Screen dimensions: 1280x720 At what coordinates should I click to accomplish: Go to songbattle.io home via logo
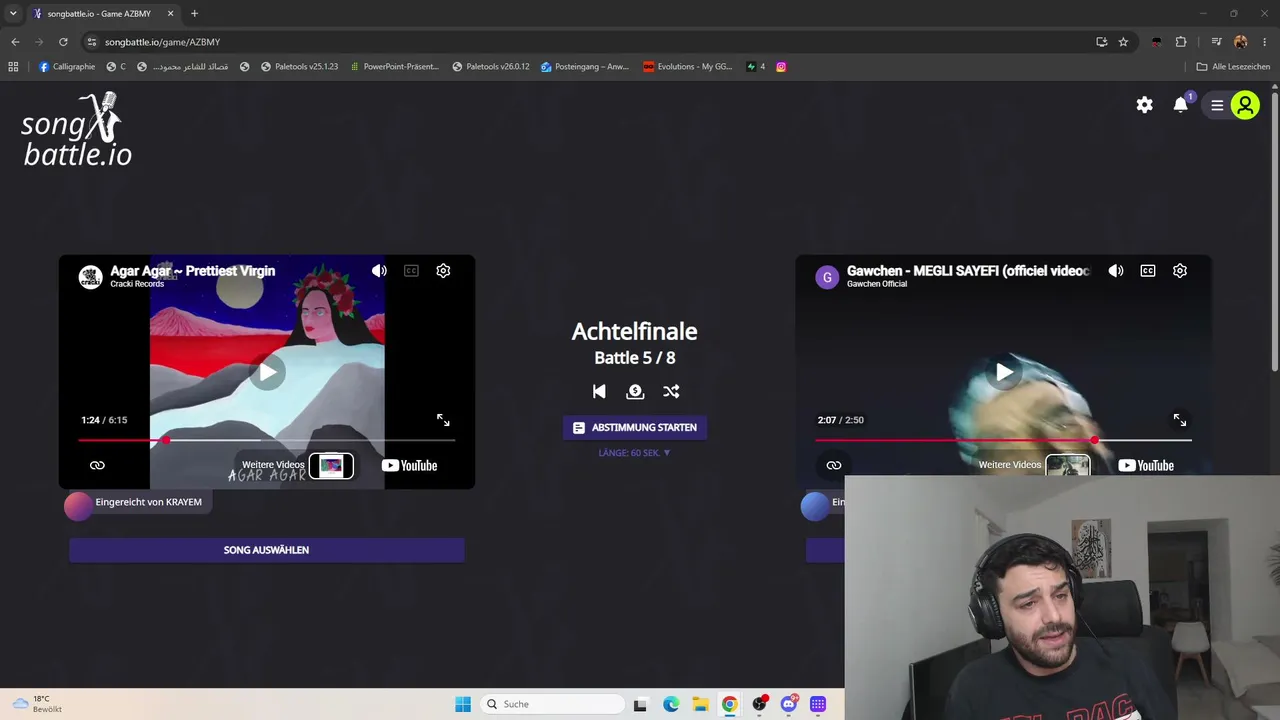(77, 130)
